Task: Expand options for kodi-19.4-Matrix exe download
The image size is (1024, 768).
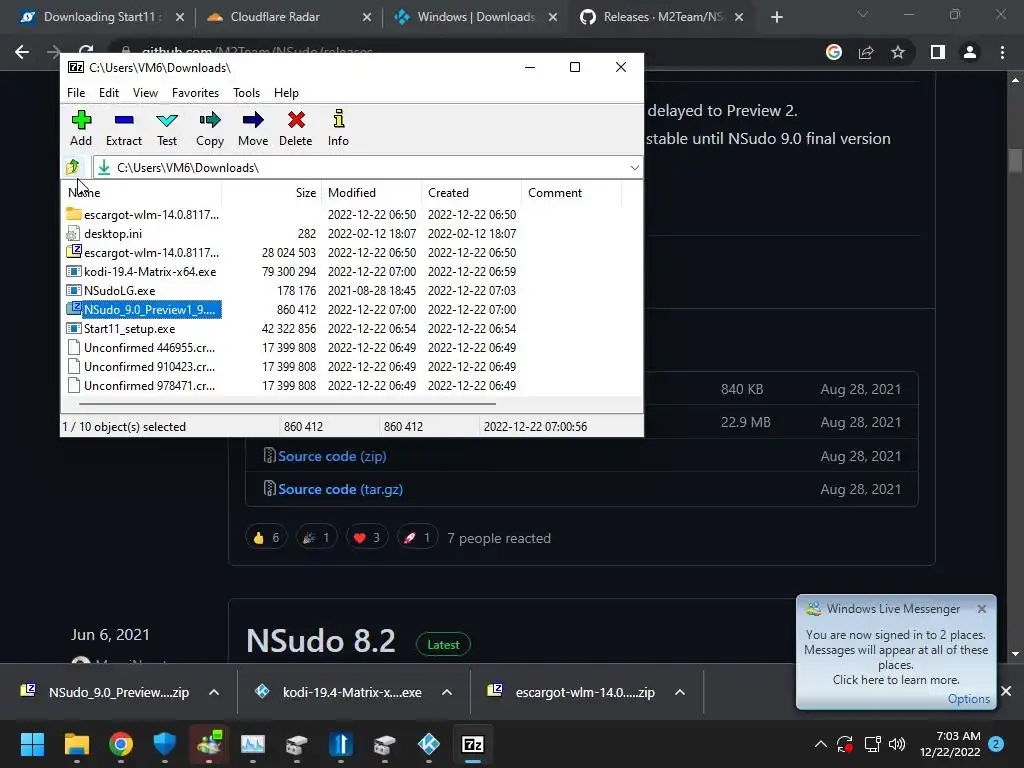Action: pos(447,692)
